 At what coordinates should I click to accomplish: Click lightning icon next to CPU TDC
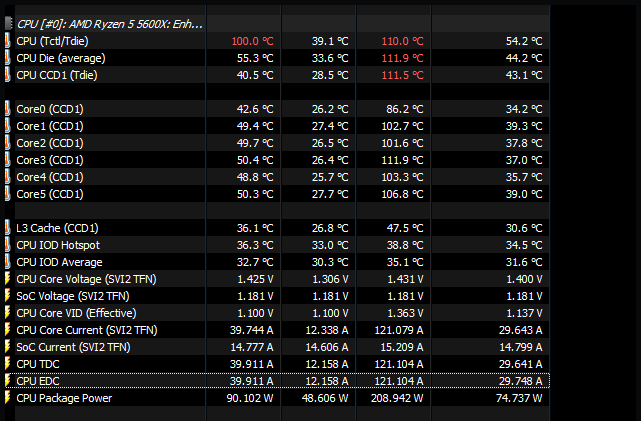pyautogui.click(x=7, y=364)
